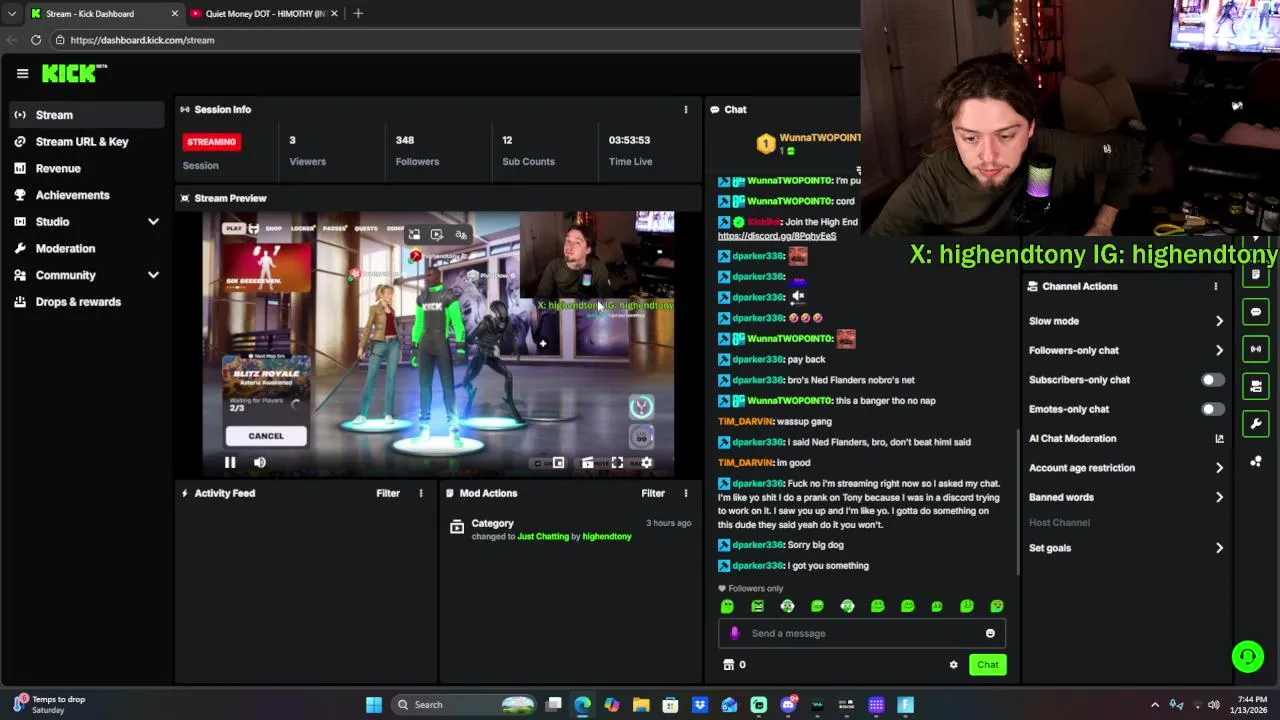Click CANCEL button in stream preview
The width and height of the screenshot is (1280, 720).
click(x=266, y=436)
